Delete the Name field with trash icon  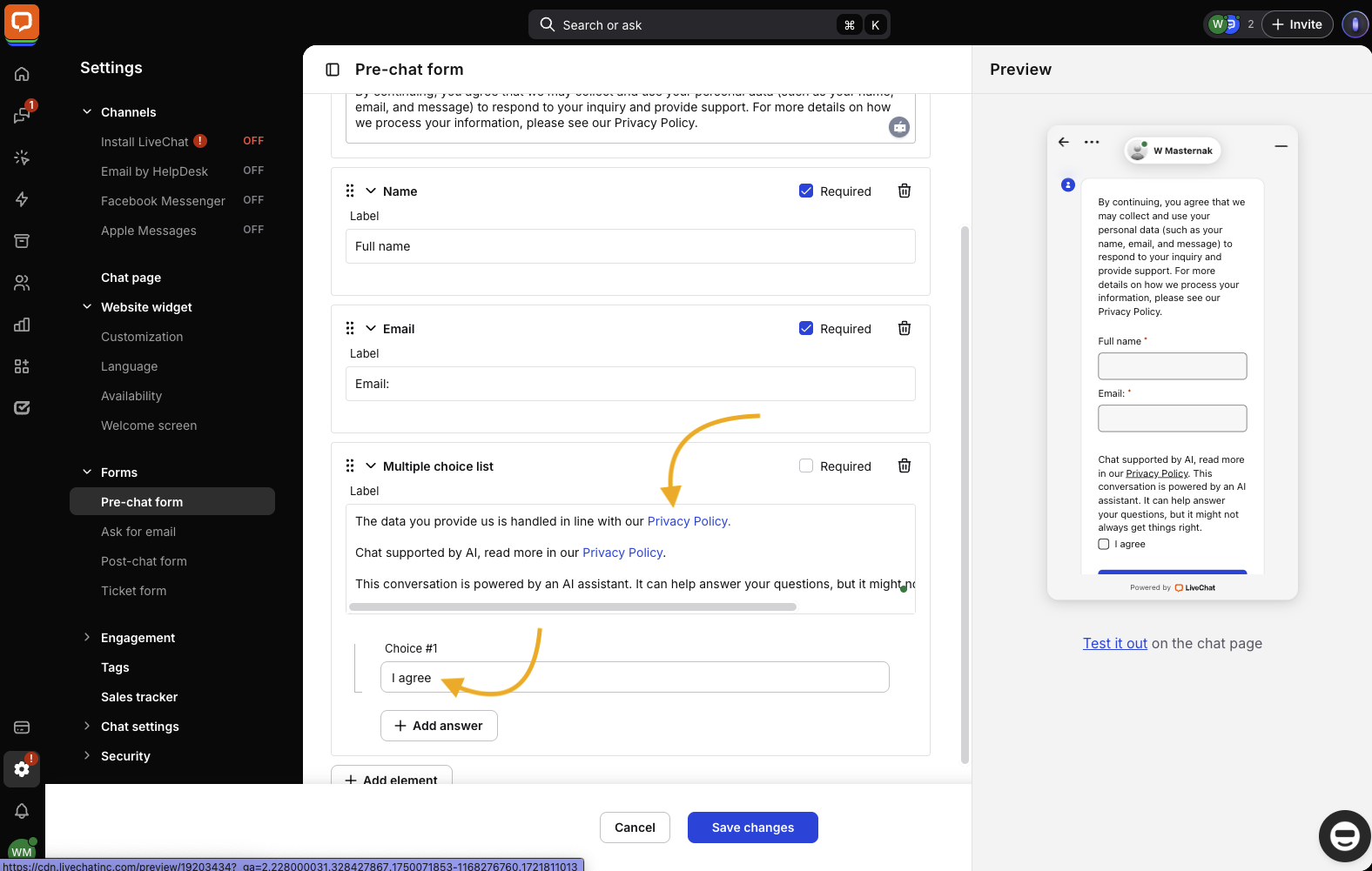(x=905, y=191)
